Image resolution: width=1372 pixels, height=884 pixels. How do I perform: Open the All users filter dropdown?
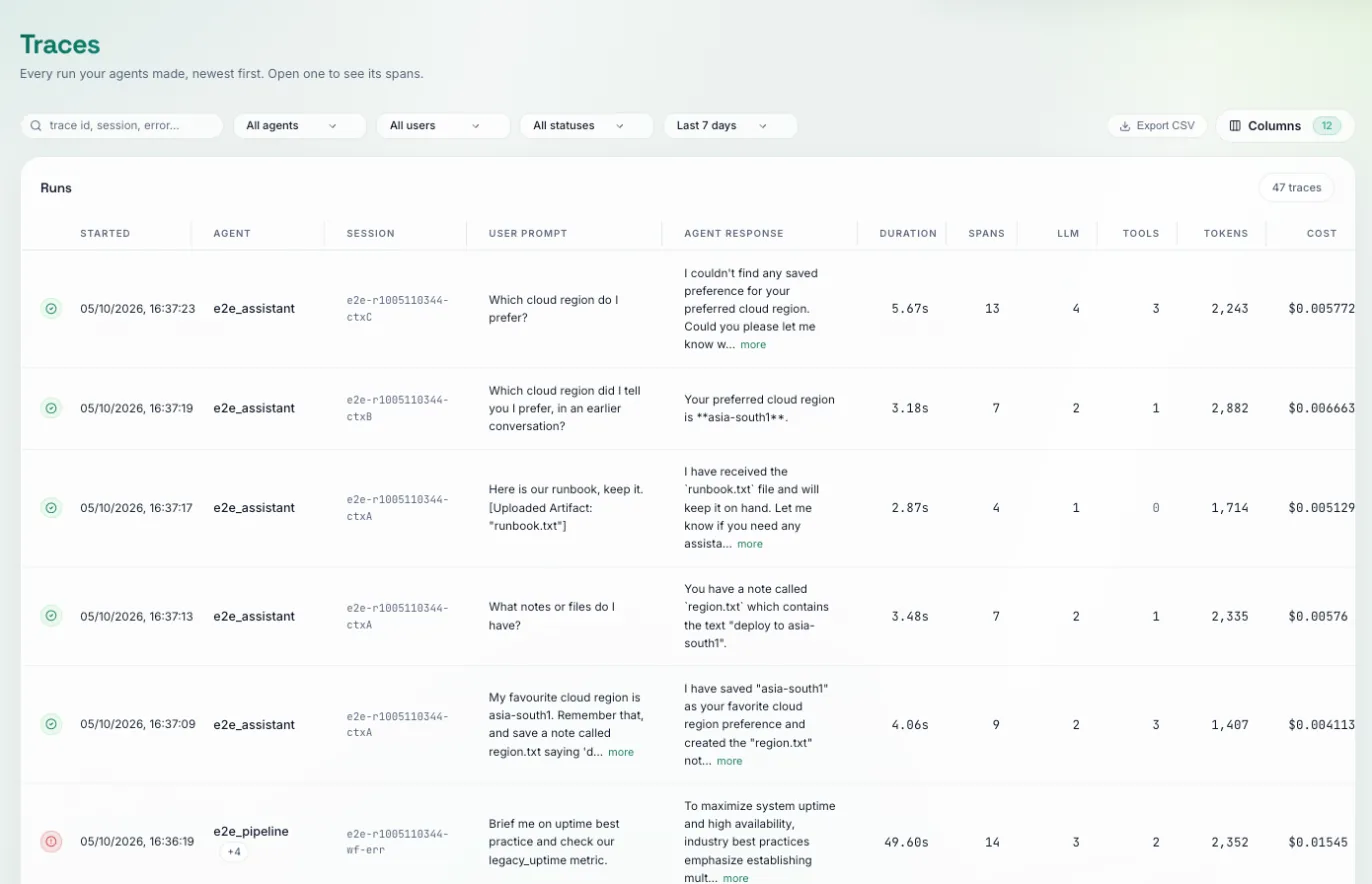point(443,126)
